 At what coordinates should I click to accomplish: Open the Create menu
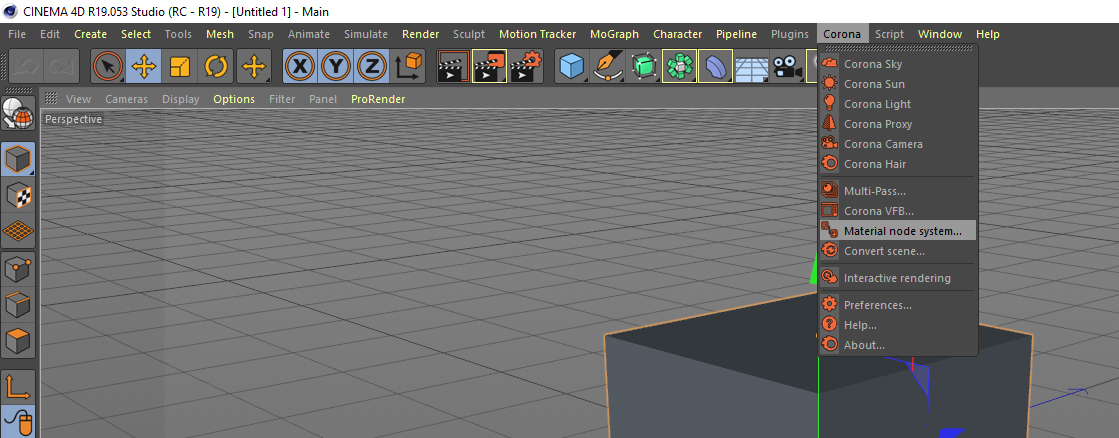tap(91, 34)
